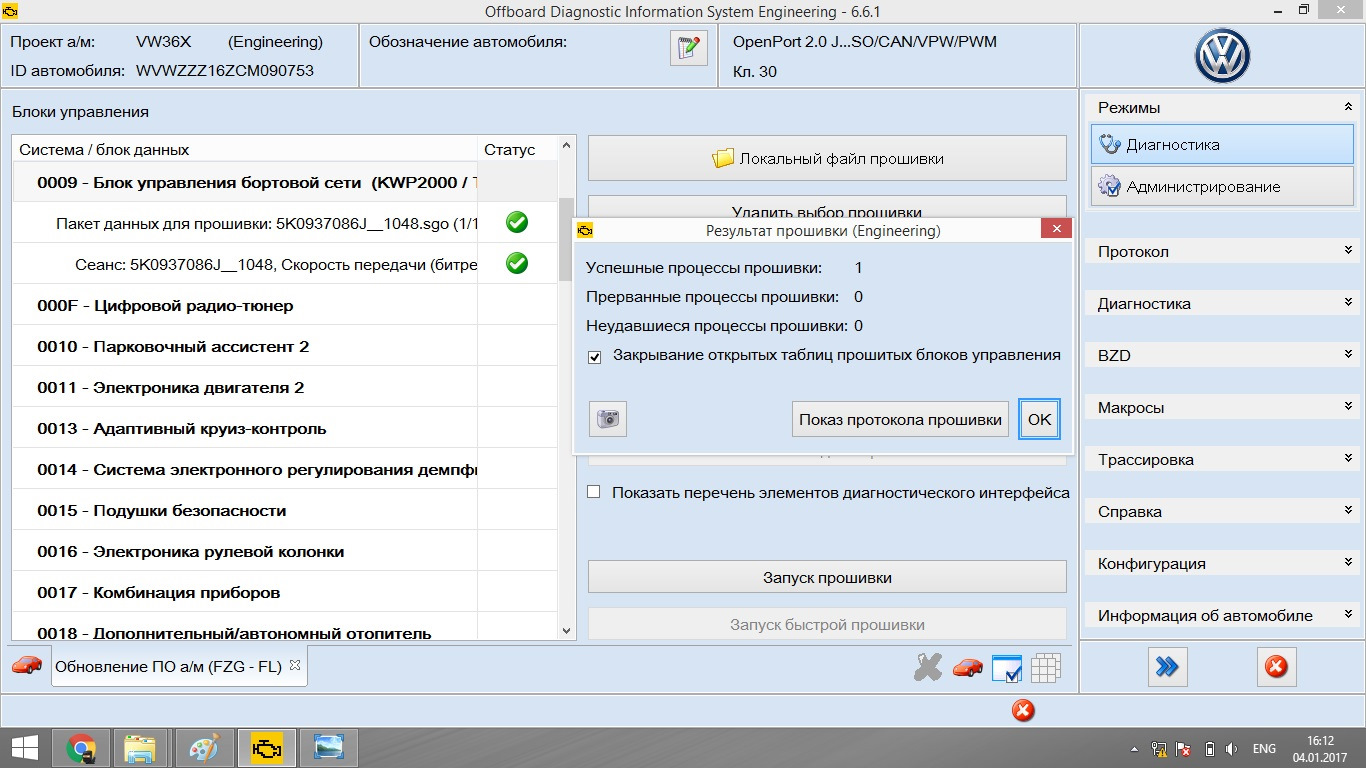Viewport: 1366px width, 768px height.
Task: Close the firmware update tab with X
Action: (295, 665)
